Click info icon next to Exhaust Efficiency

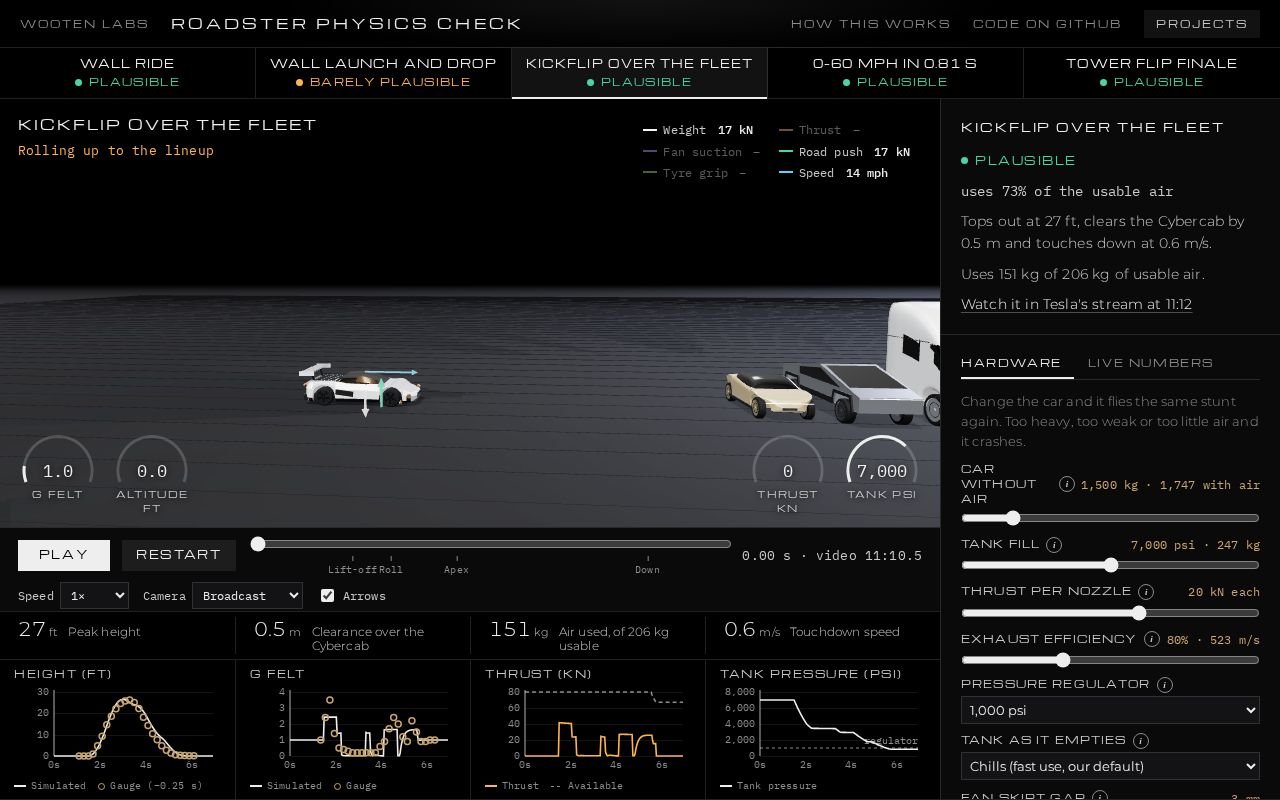tap(1152, 639)
